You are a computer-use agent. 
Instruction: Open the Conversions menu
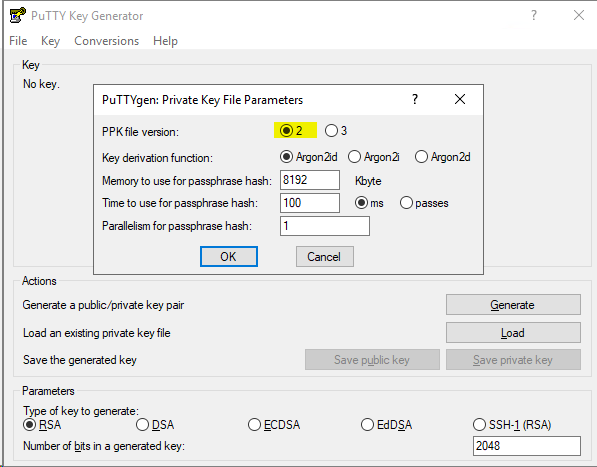107,41
